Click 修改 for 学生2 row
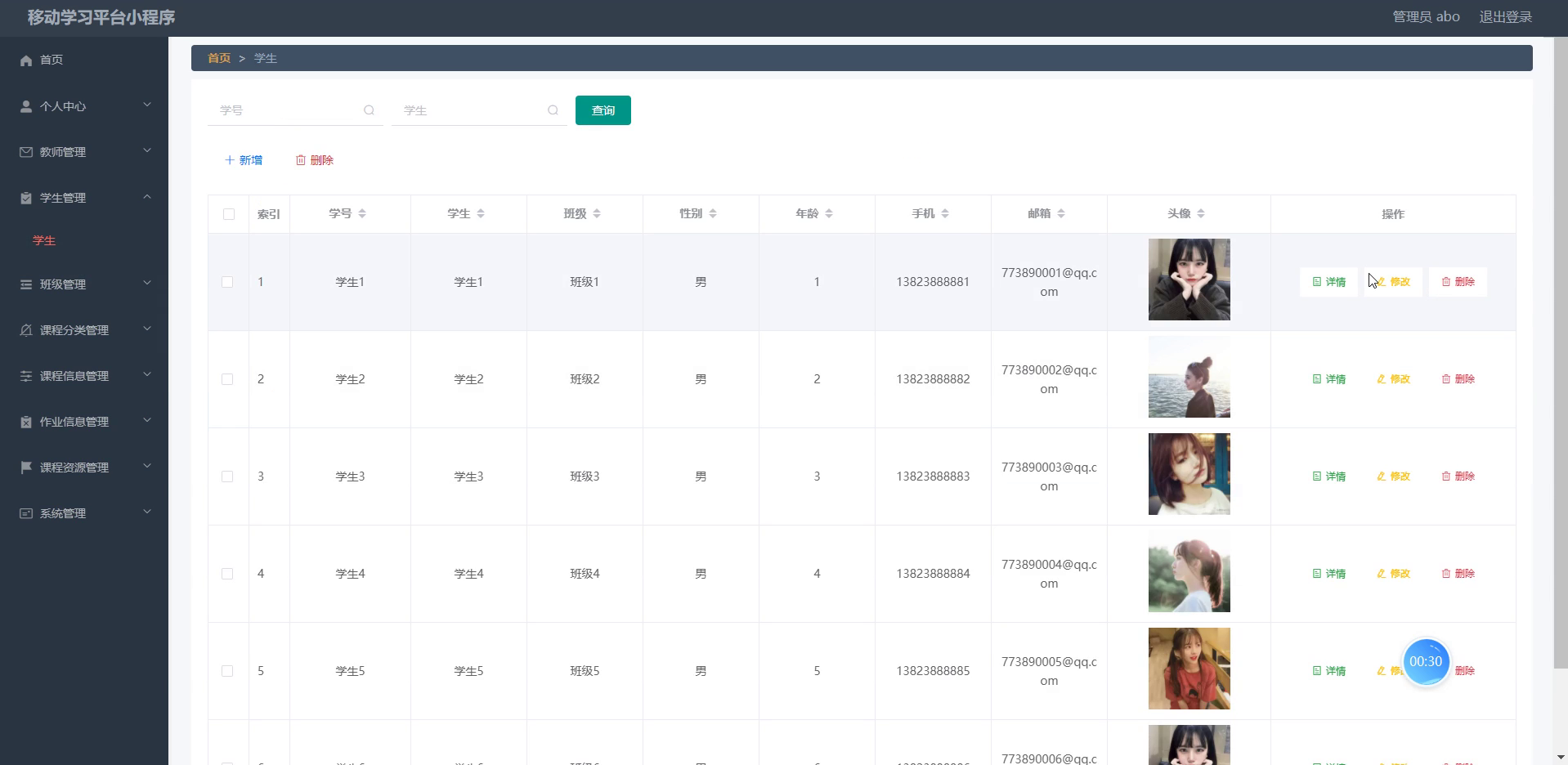 [1394, 379]
